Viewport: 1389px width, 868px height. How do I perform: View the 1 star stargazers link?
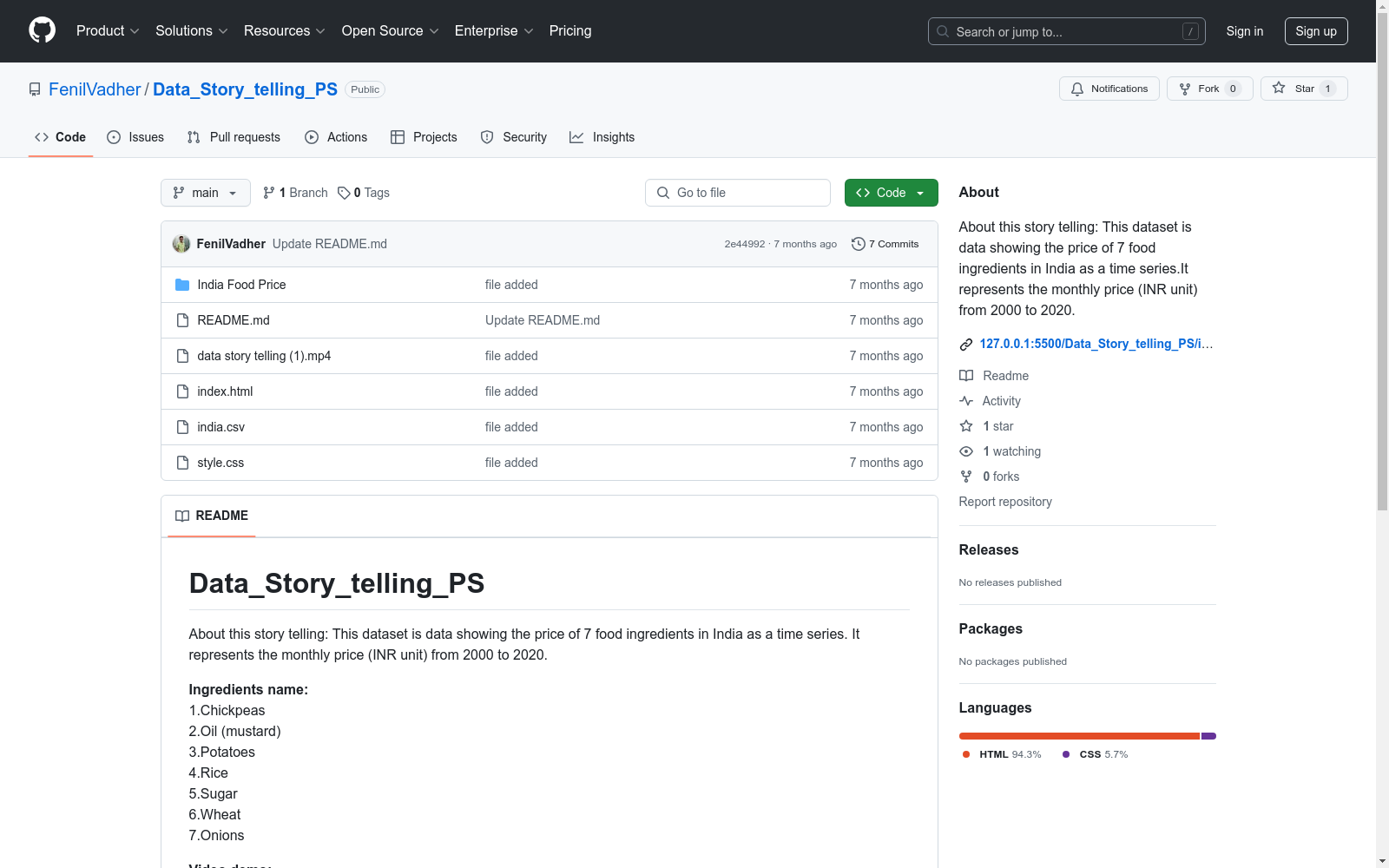click(986, 426)
